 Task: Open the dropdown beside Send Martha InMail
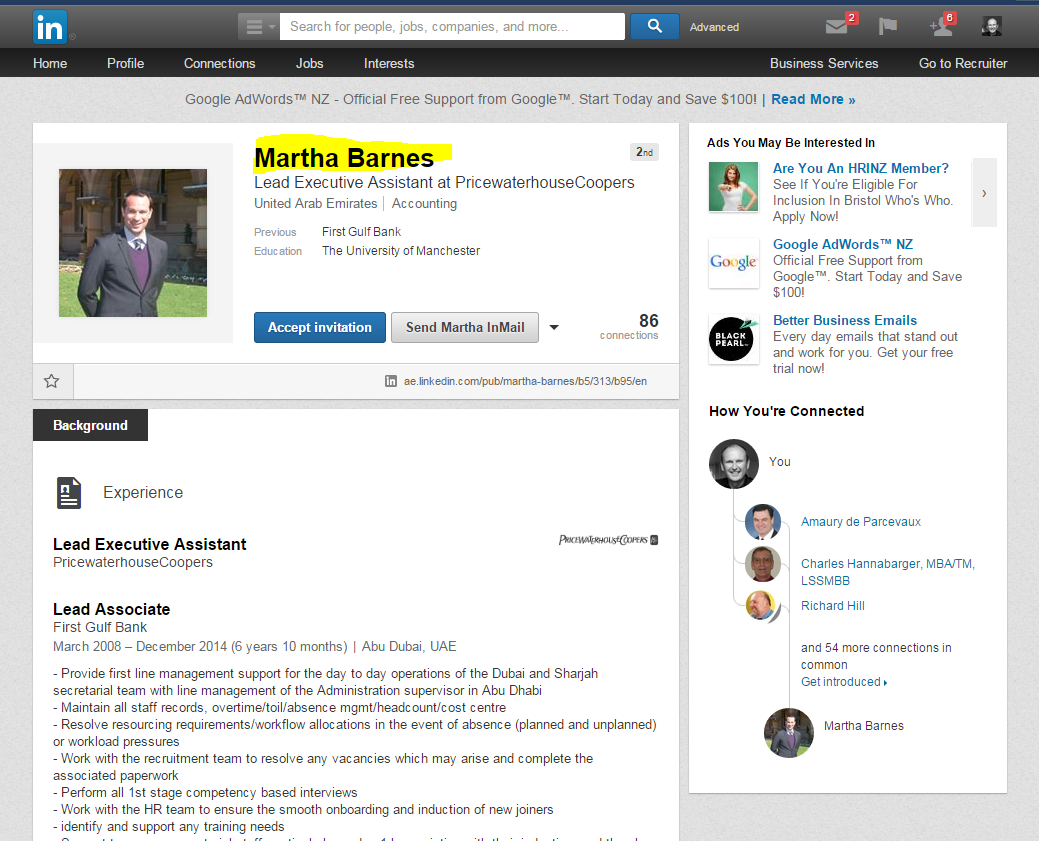(554, 327)
